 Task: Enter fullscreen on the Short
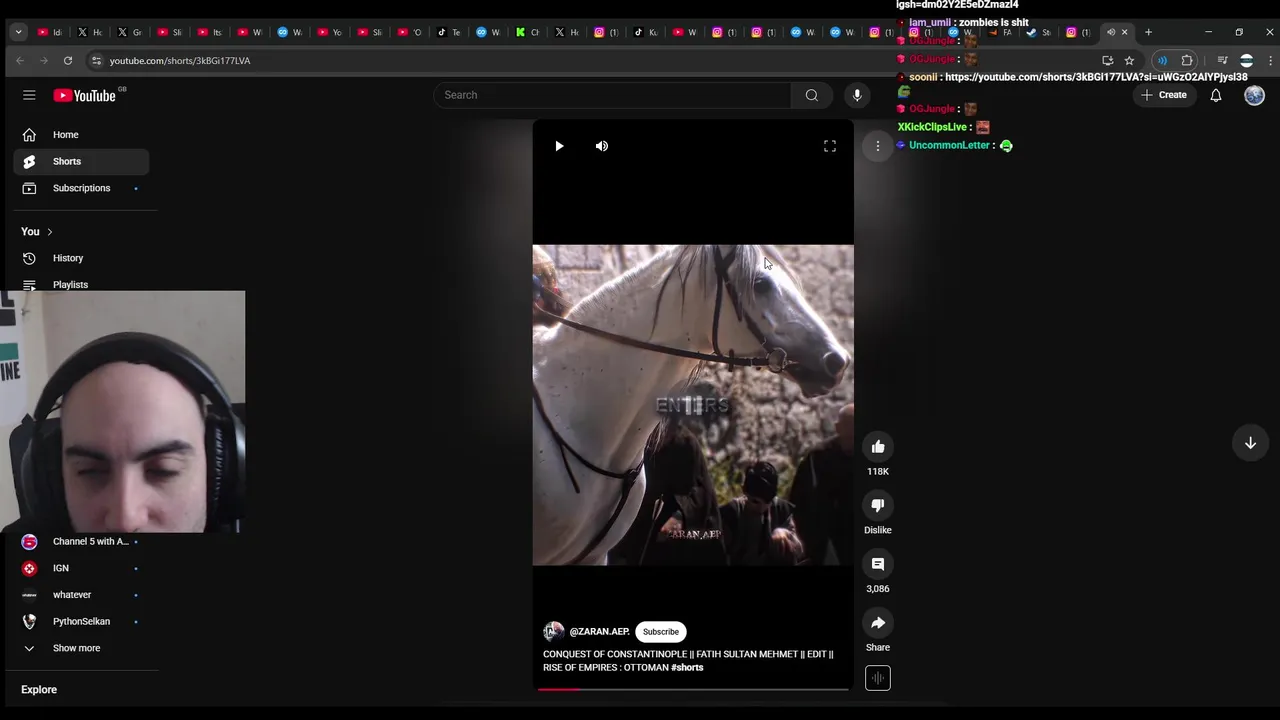click(830, 146)
